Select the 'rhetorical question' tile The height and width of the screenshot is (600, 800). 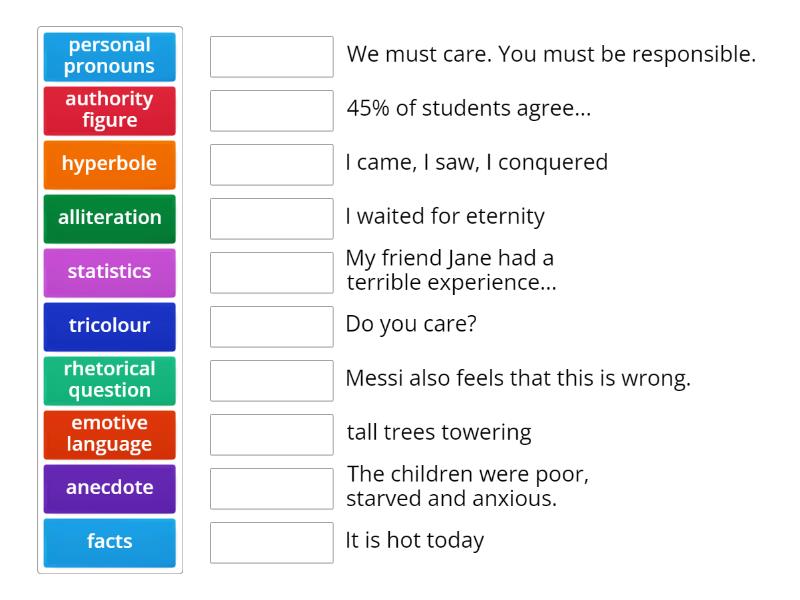109,380
